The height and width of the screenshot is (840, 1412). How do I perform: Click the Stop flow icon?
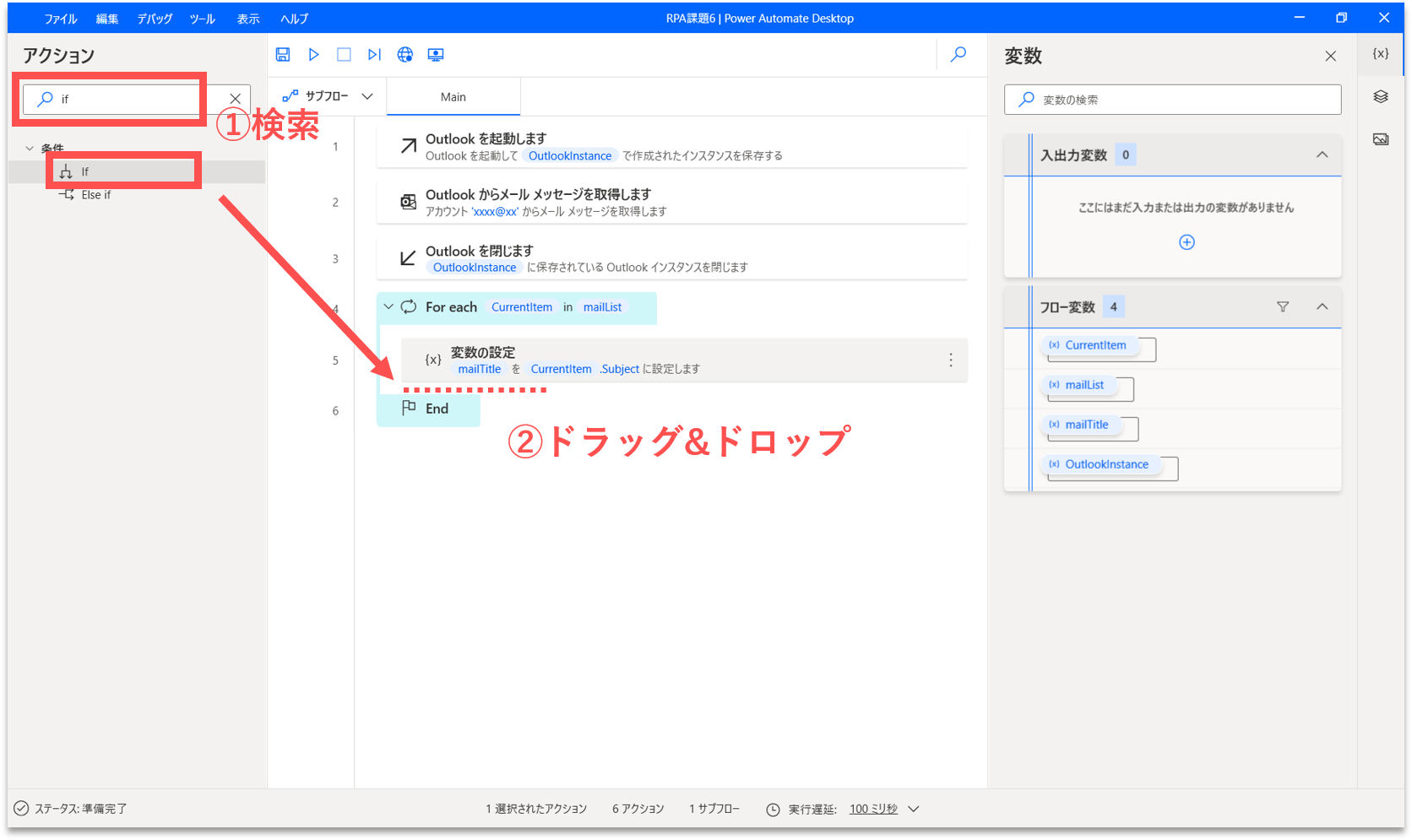(344, 55)
